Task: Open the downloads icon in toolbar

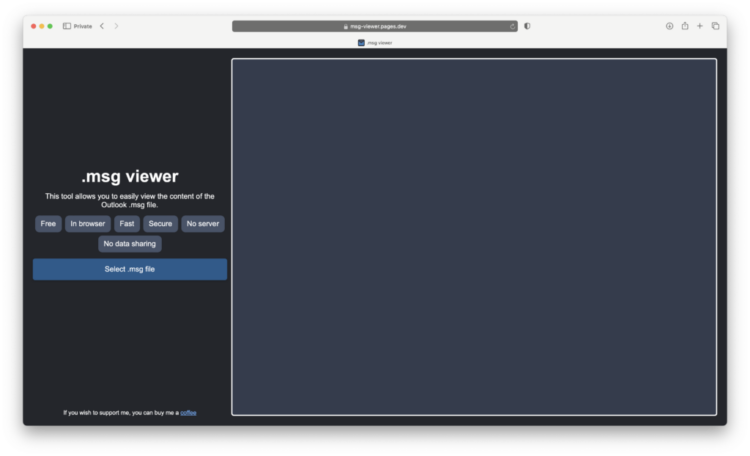Action: click(669, 26)
